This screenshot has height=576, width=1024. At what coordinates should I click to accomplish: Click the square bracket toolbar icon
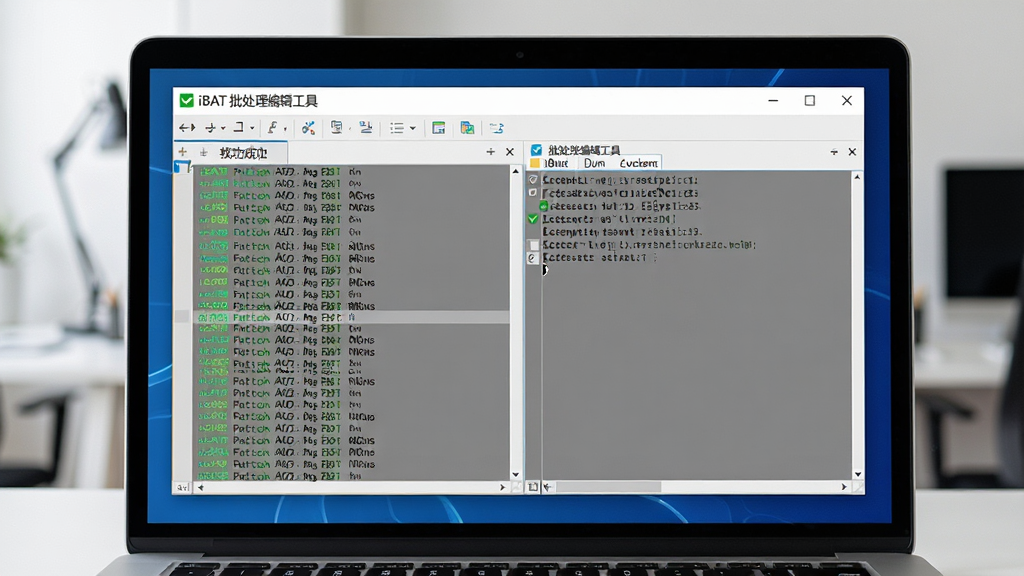239,127
